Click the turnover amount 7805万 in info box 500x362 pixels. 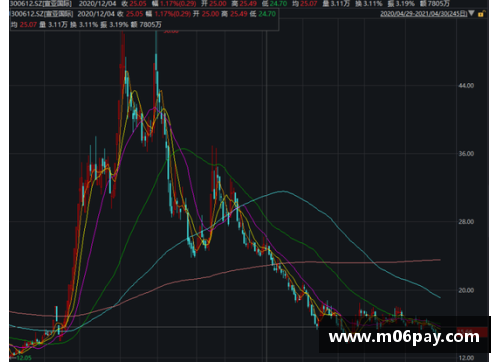pyautogui.click(x=151, y=25)
